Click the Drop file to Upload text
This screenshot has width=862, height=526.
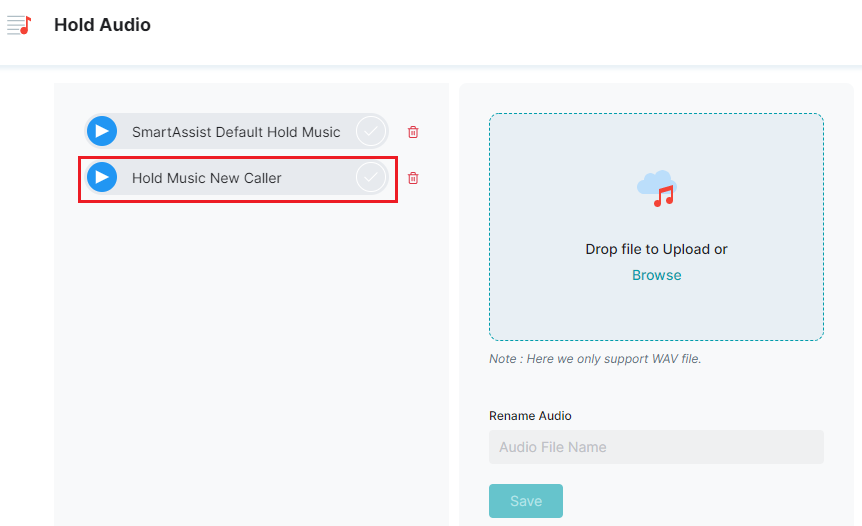tap(656, 249)
